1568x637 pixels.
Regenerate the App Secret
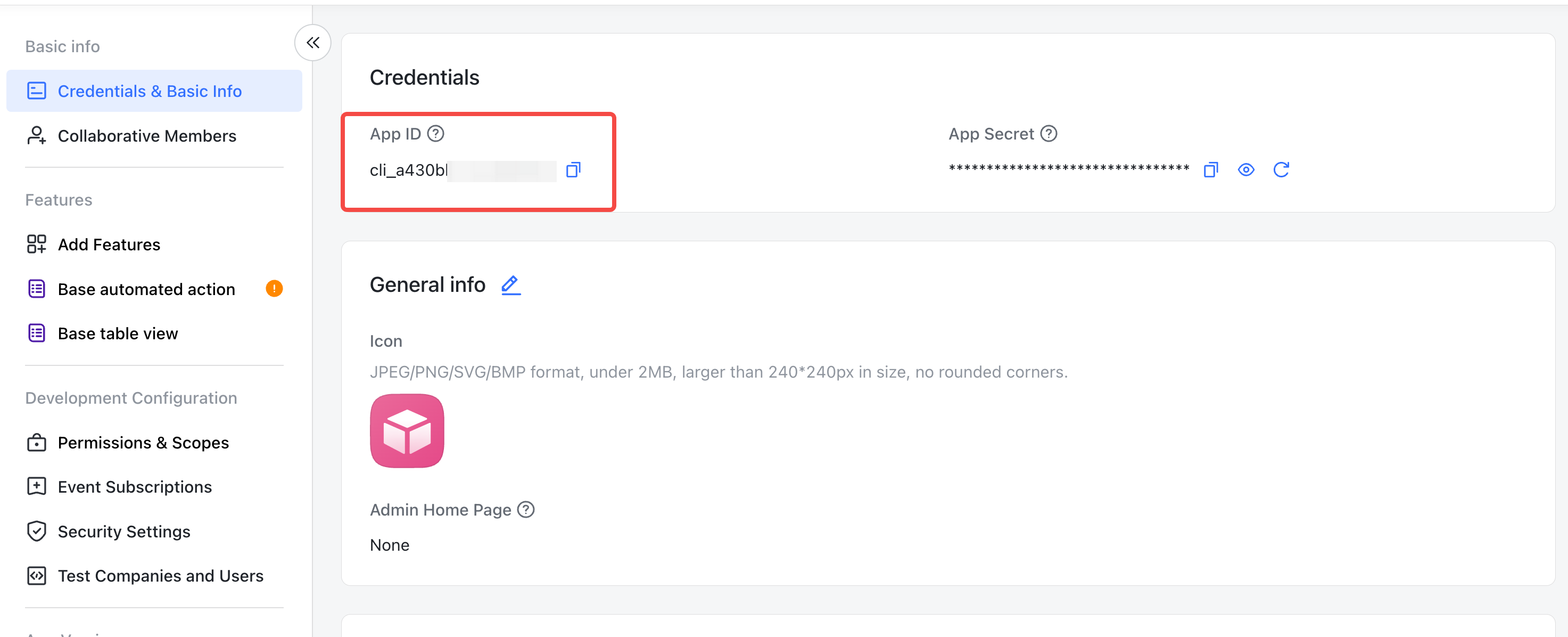[x=1281, y=170]
